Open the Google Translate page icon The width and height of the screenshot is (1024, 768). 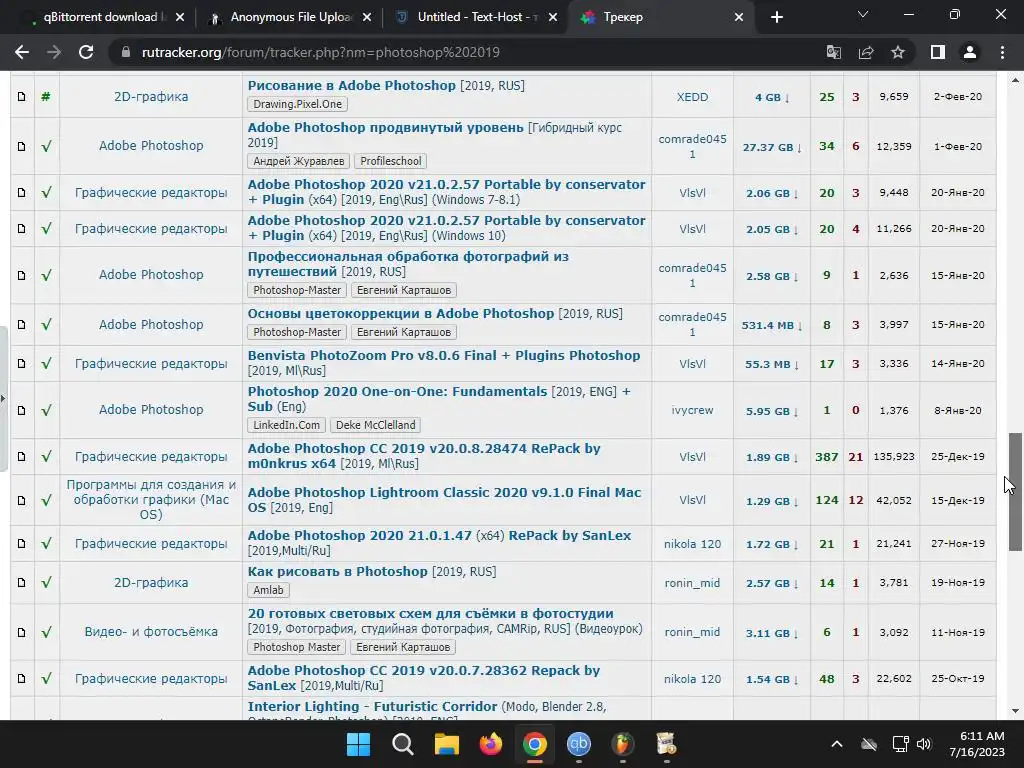pos(834,52)
